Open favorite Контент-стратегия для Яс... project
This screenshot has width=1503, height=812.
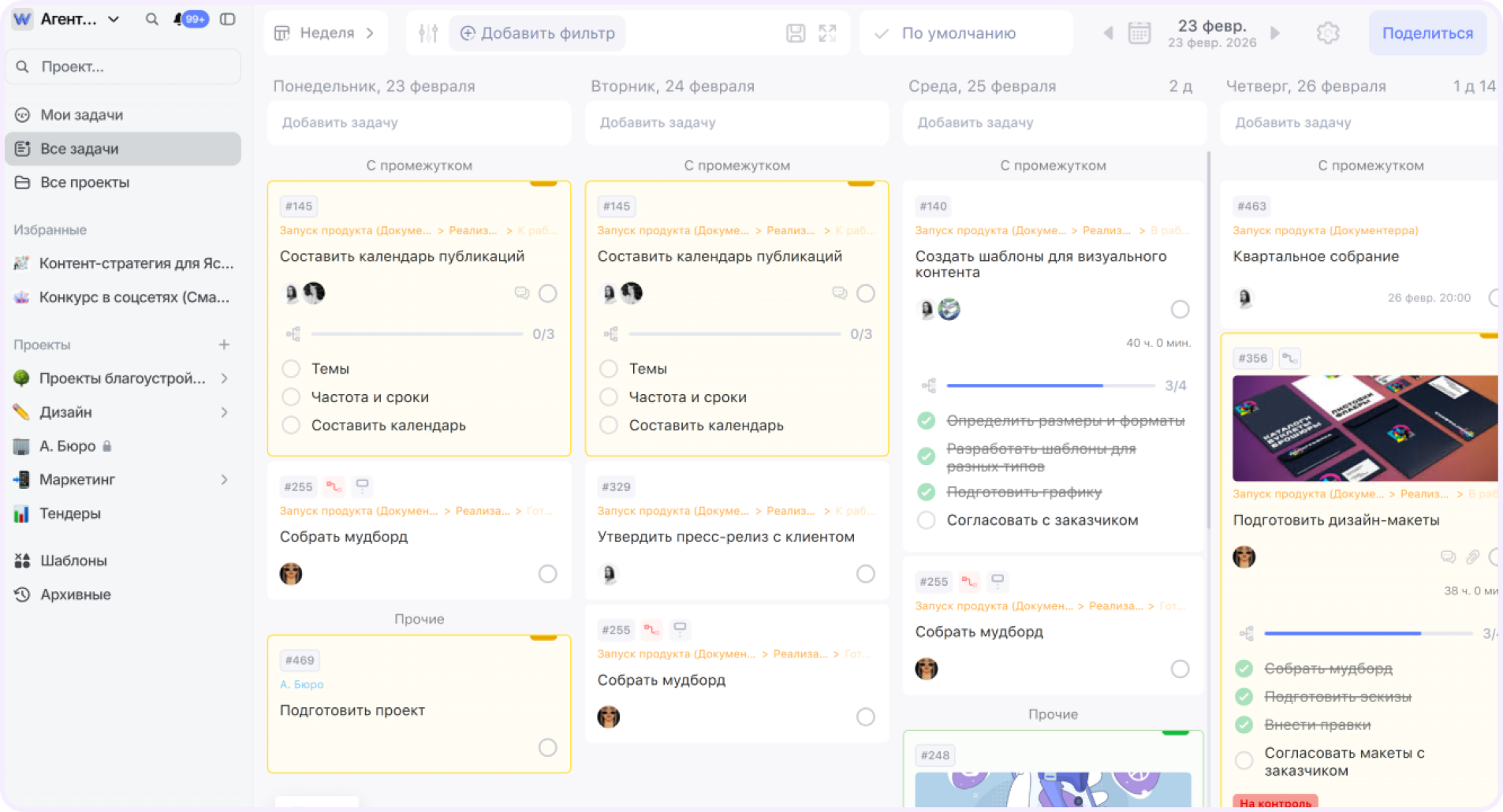click(123, 263)
